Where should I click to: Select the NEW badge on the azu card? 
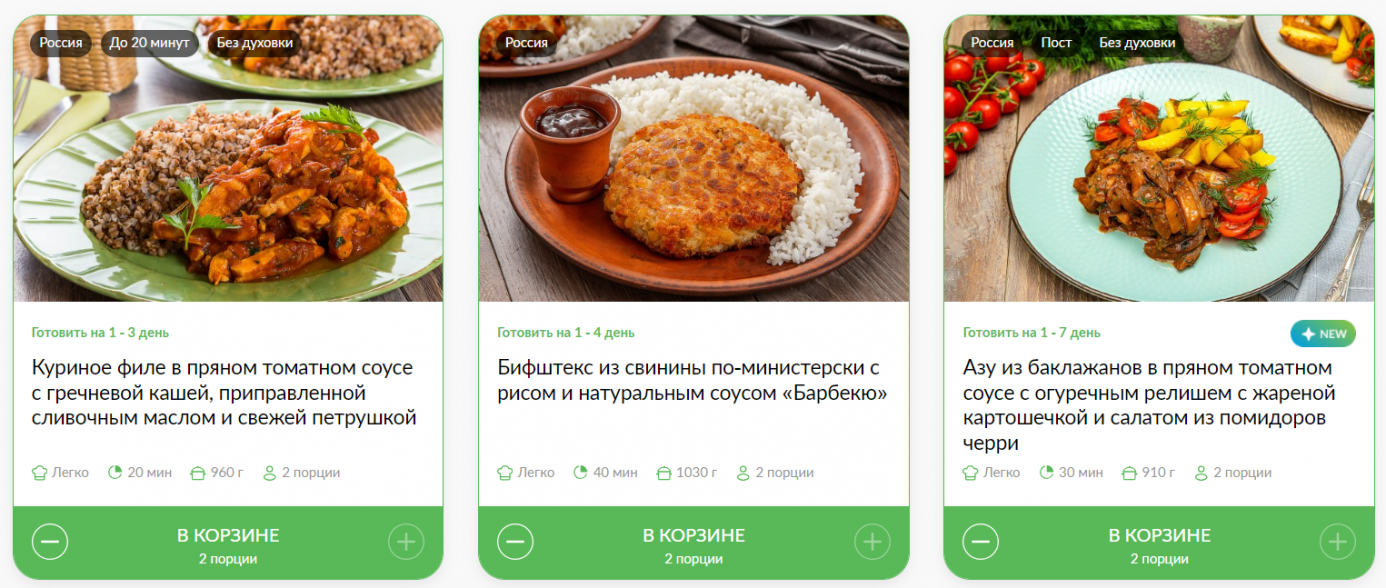pos(1323,334)
